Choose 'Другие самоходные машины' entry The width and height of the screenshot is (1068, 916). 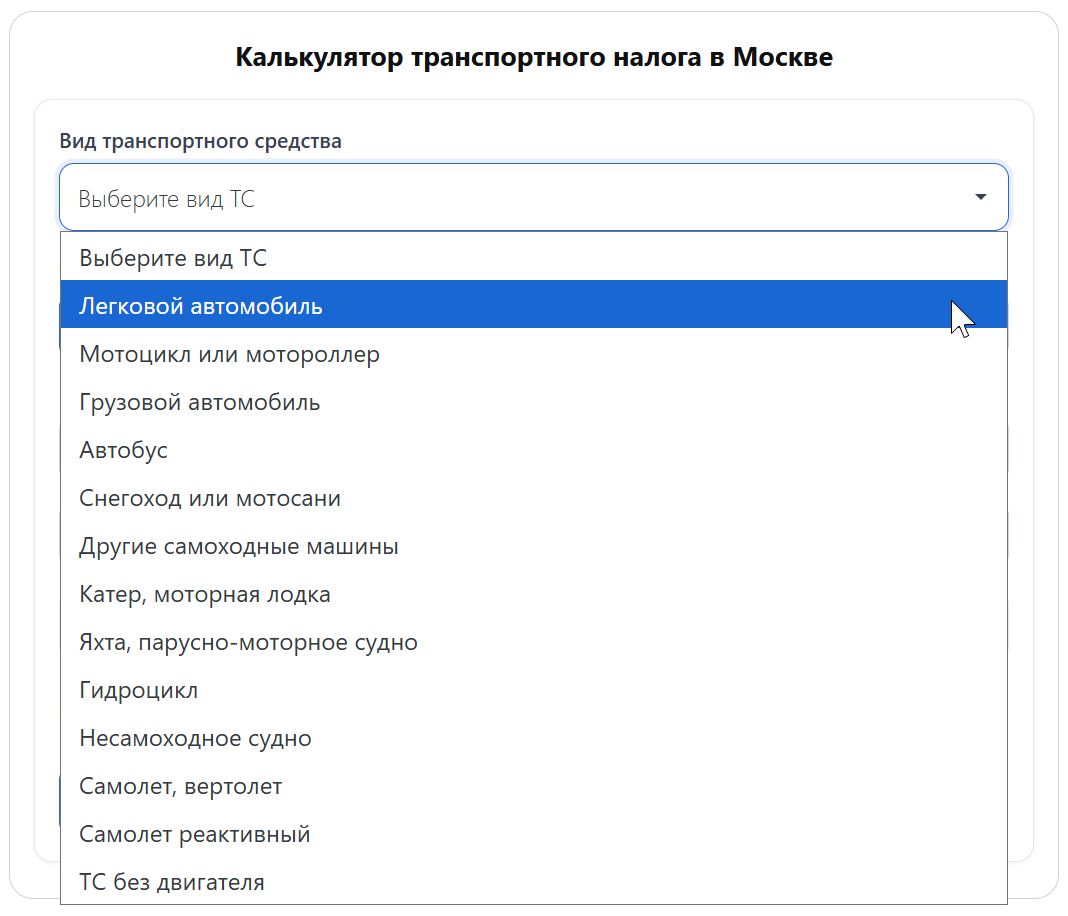point(238,546)
